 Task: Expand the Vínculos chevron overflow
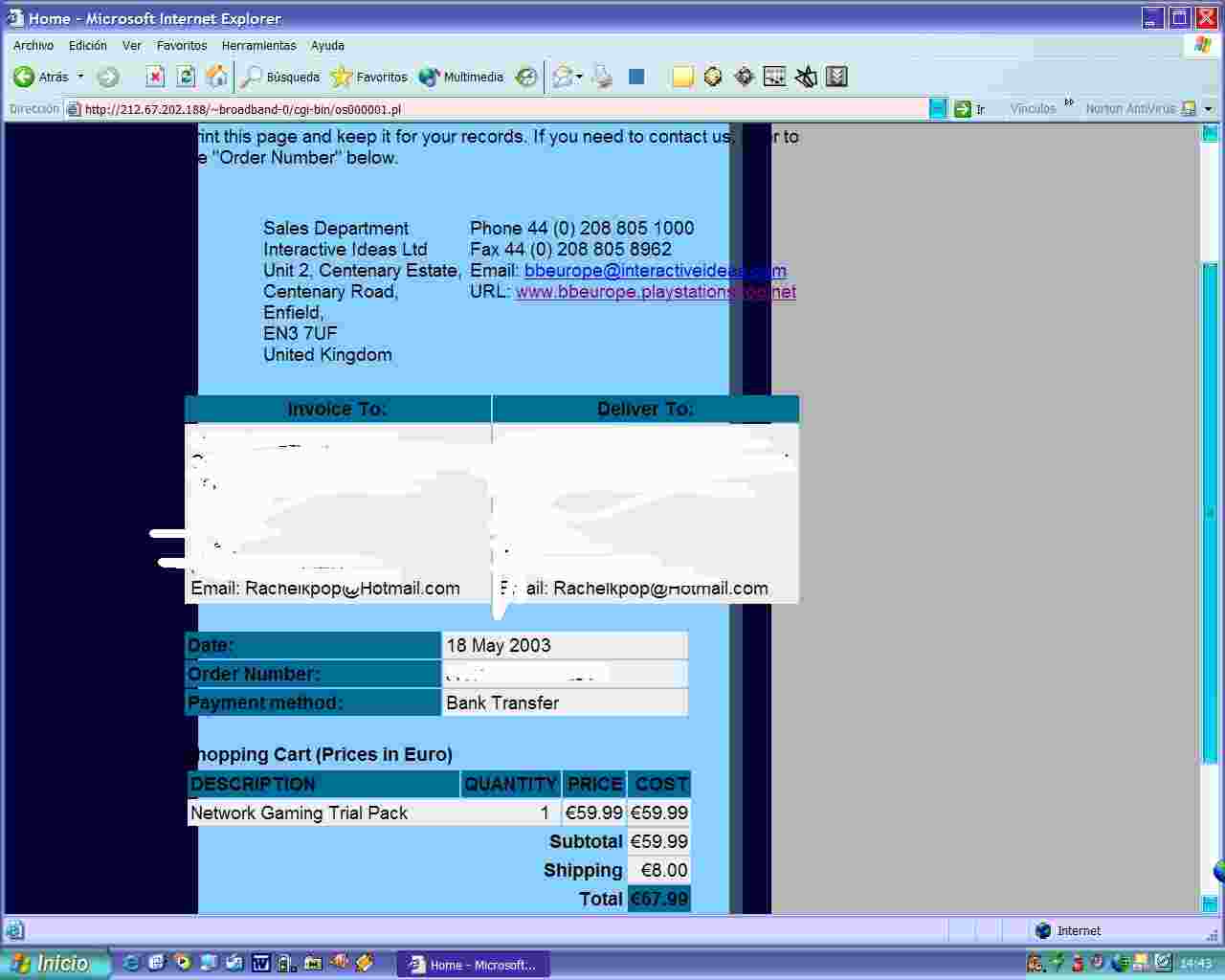tap(1069, 103)
